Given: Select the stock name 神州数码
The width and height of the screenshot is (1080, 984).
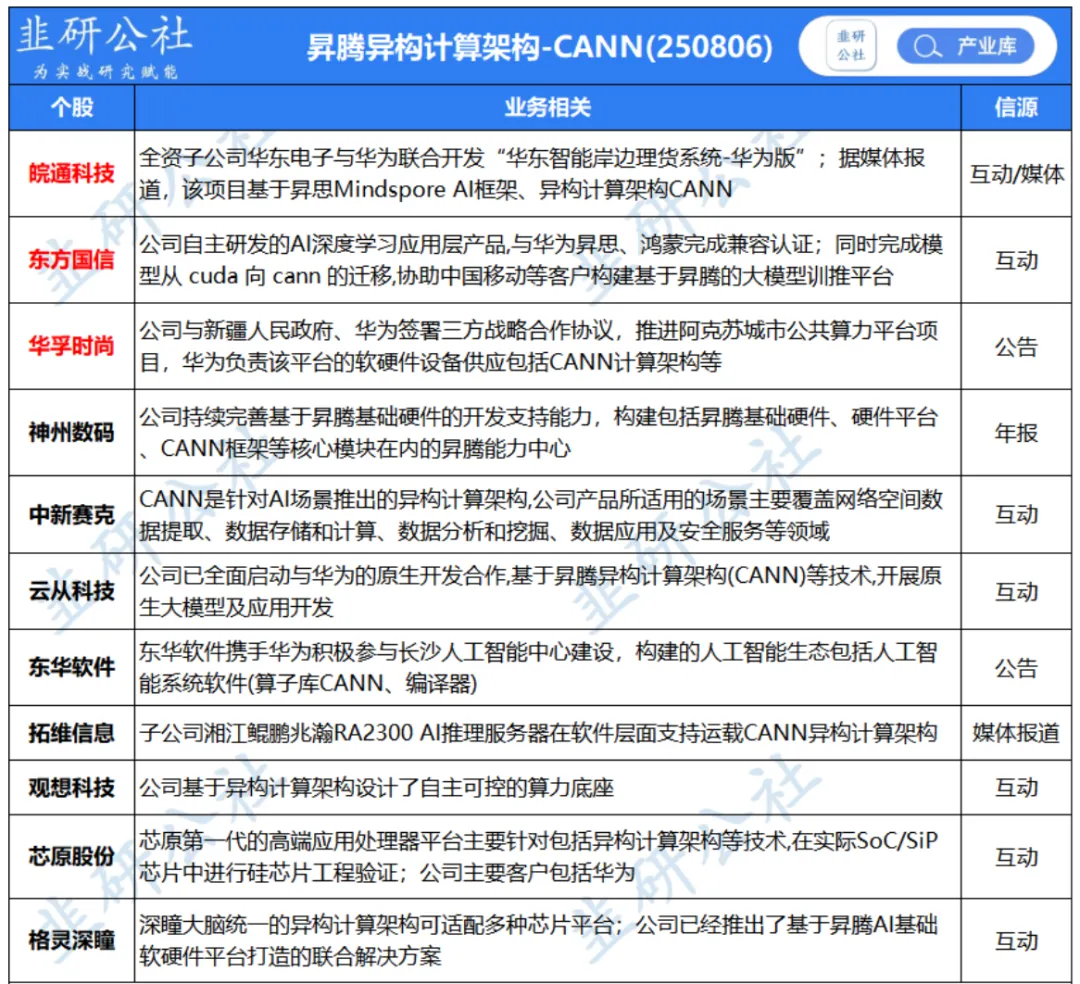Looking at the screenshot, I should [x=72, y=432].
